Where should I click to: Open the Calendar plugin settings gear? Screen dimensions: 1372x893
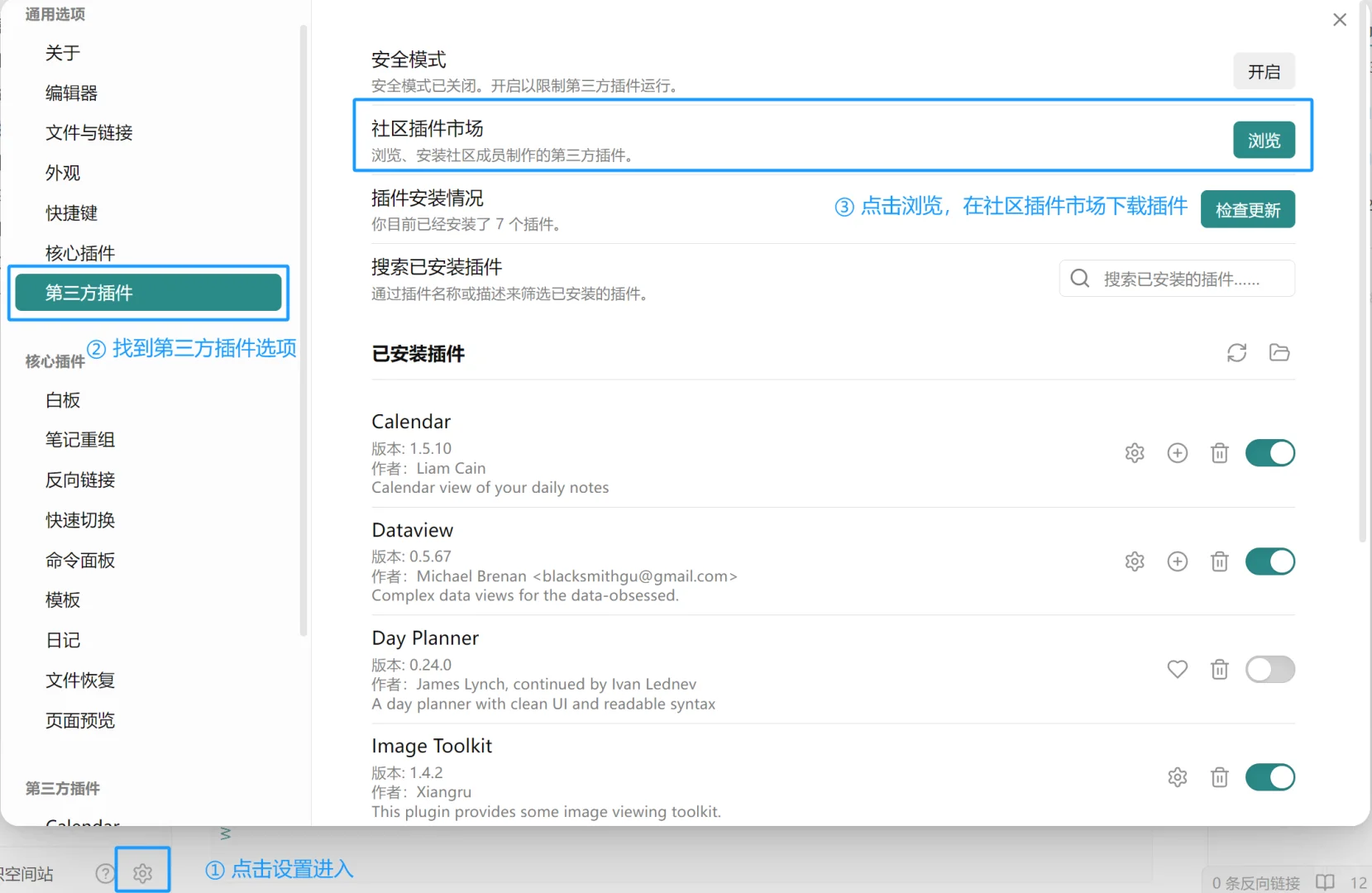(1134, 452)
